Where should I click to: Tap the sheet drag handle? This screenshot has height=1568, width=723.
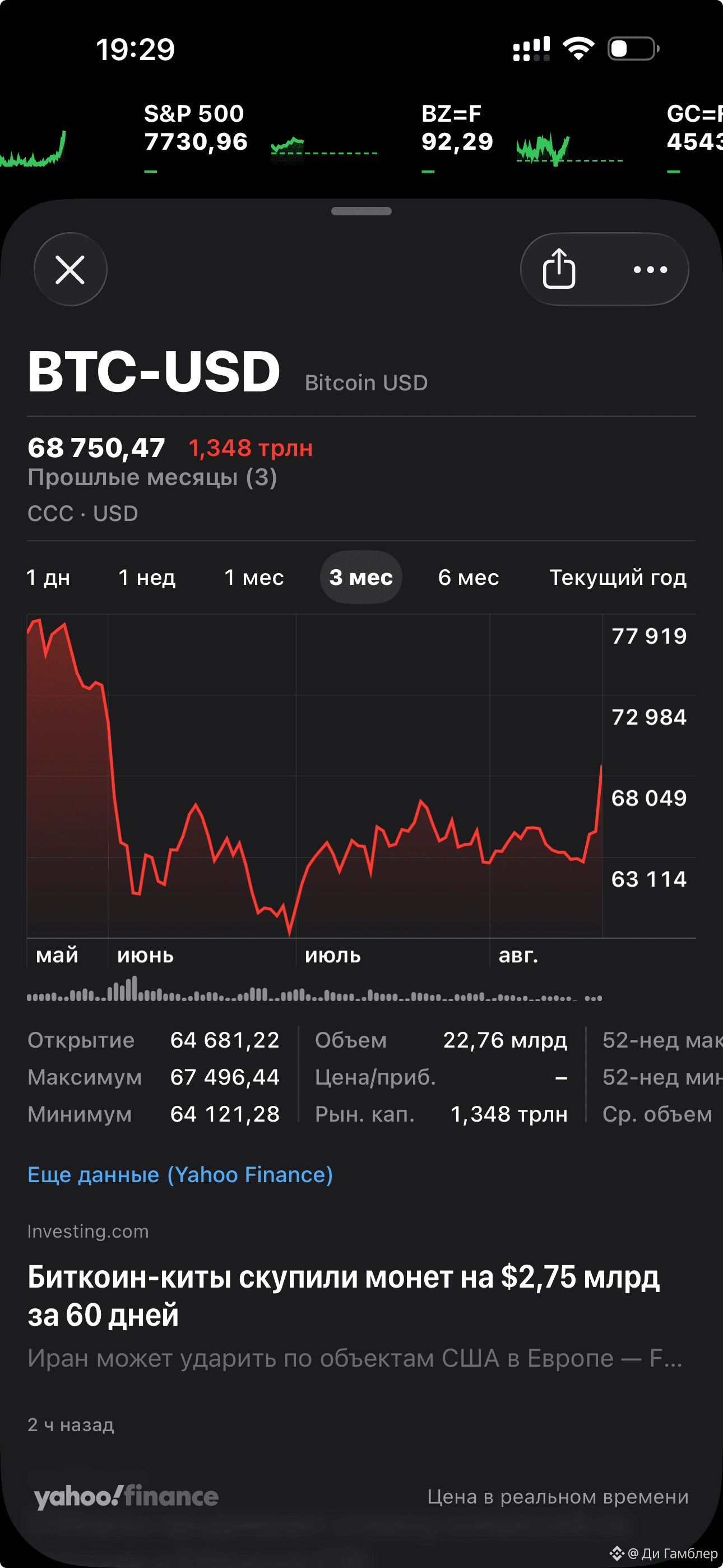point(361,211)
